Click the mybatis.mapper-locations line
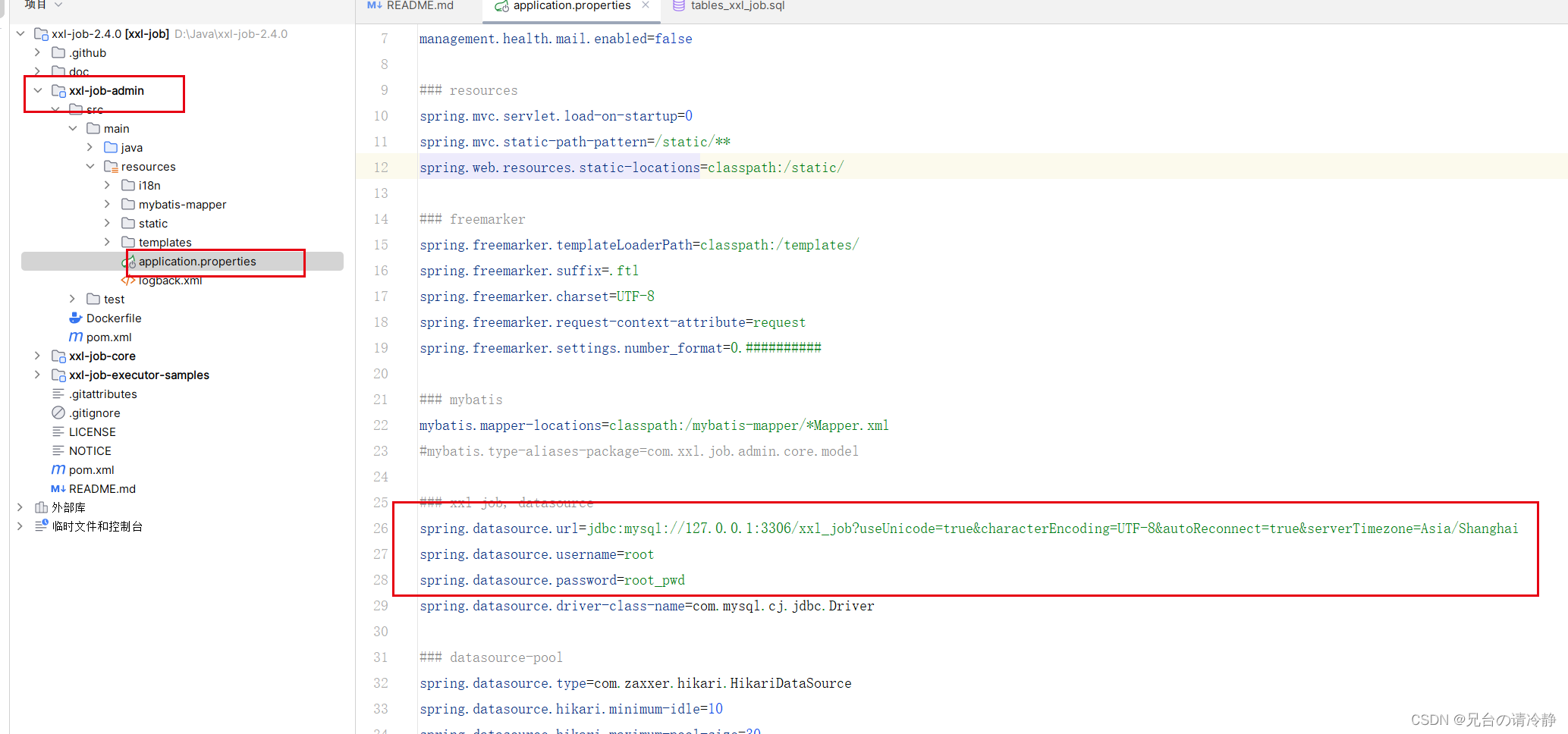Screen dimensions: 1568x734 pyautogui.click(x=654, y=425)
